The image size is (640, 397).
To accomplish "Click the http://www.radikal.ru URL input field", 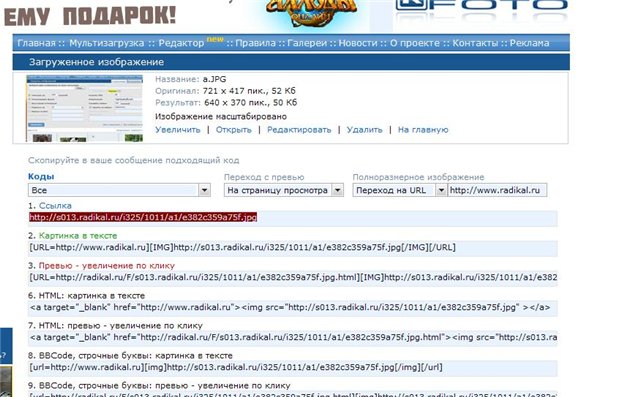I will pos(497,190).
